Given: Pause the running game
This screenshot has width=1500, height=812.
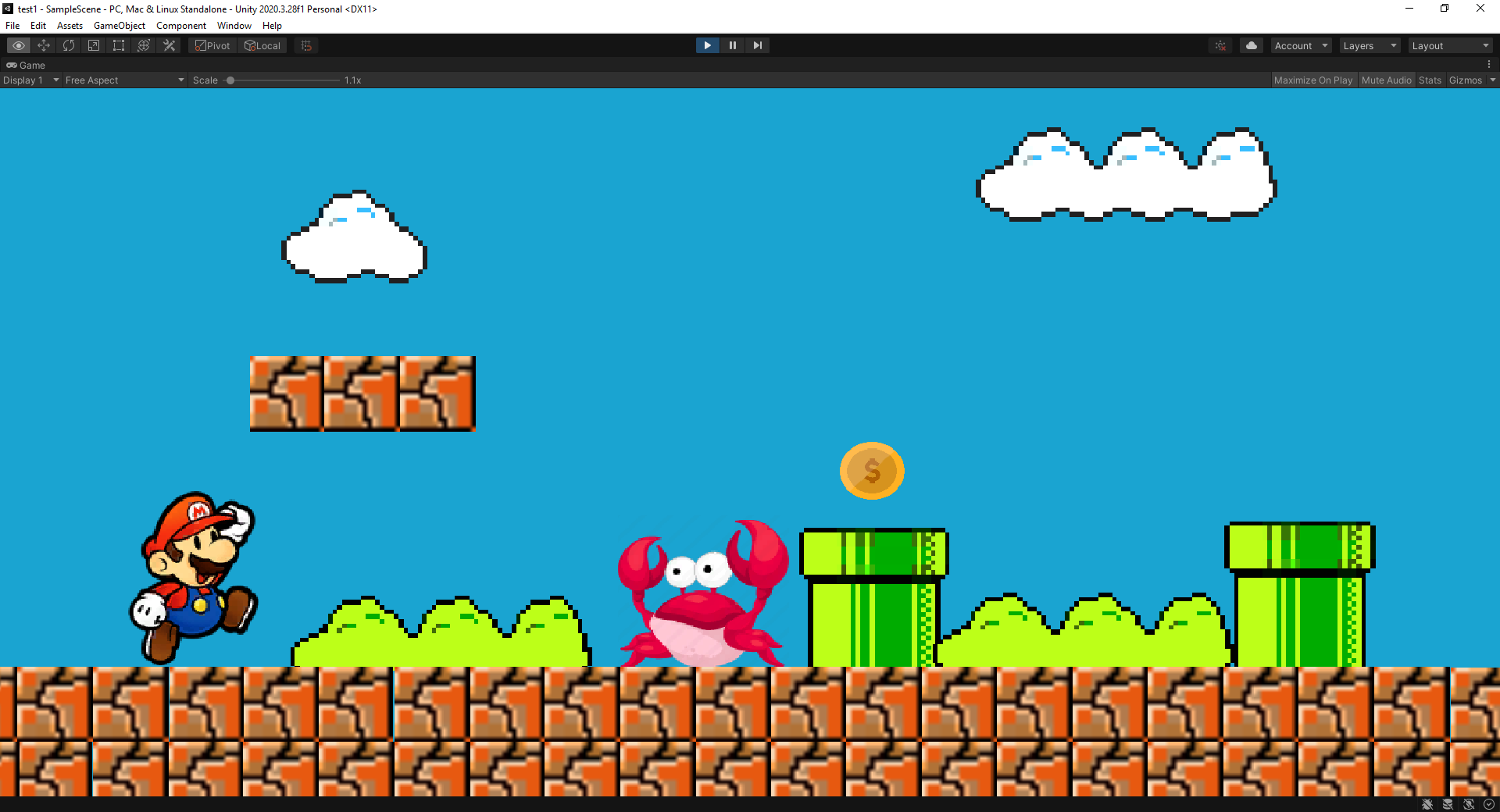Looking at the screenshot, I should [732, 45].
